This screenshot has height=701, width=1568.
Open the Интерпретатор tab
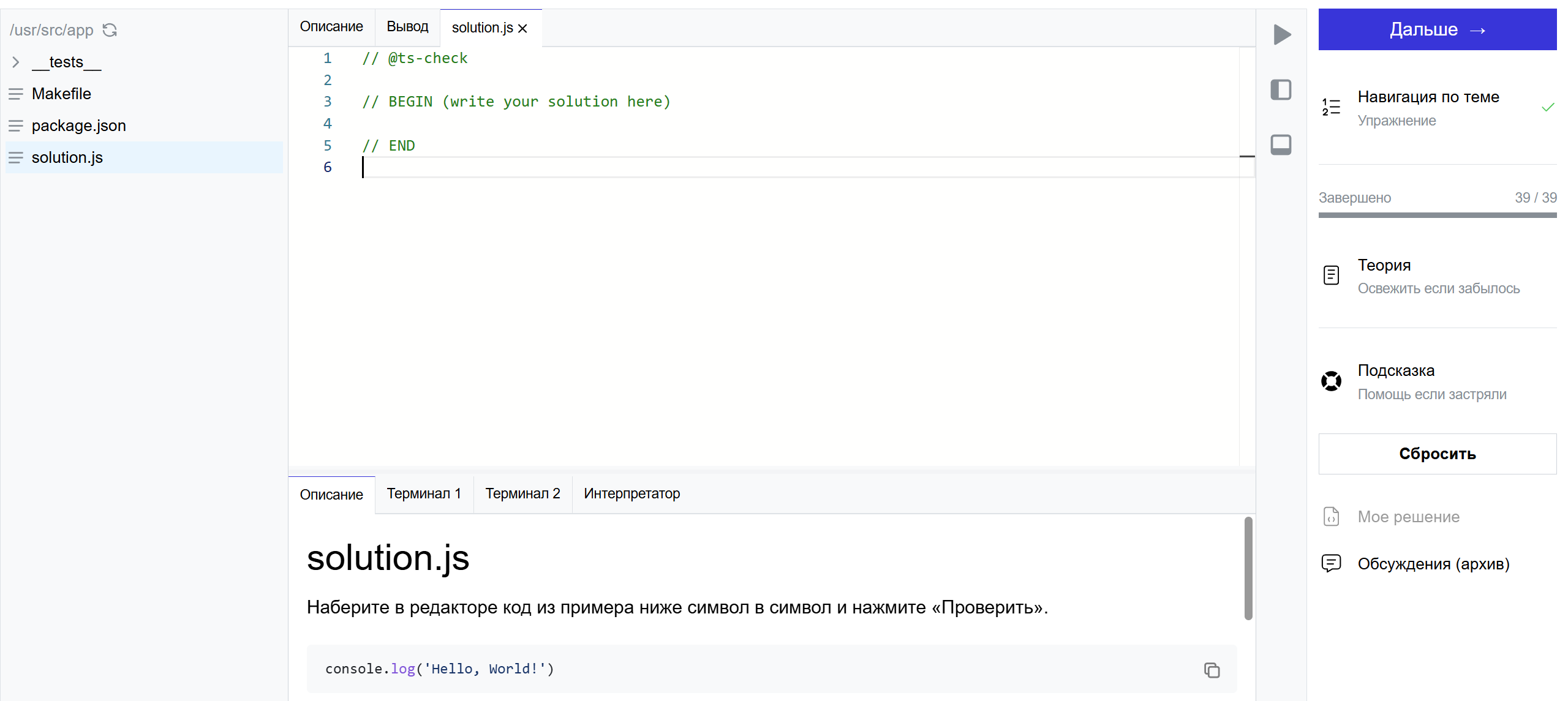631,493
